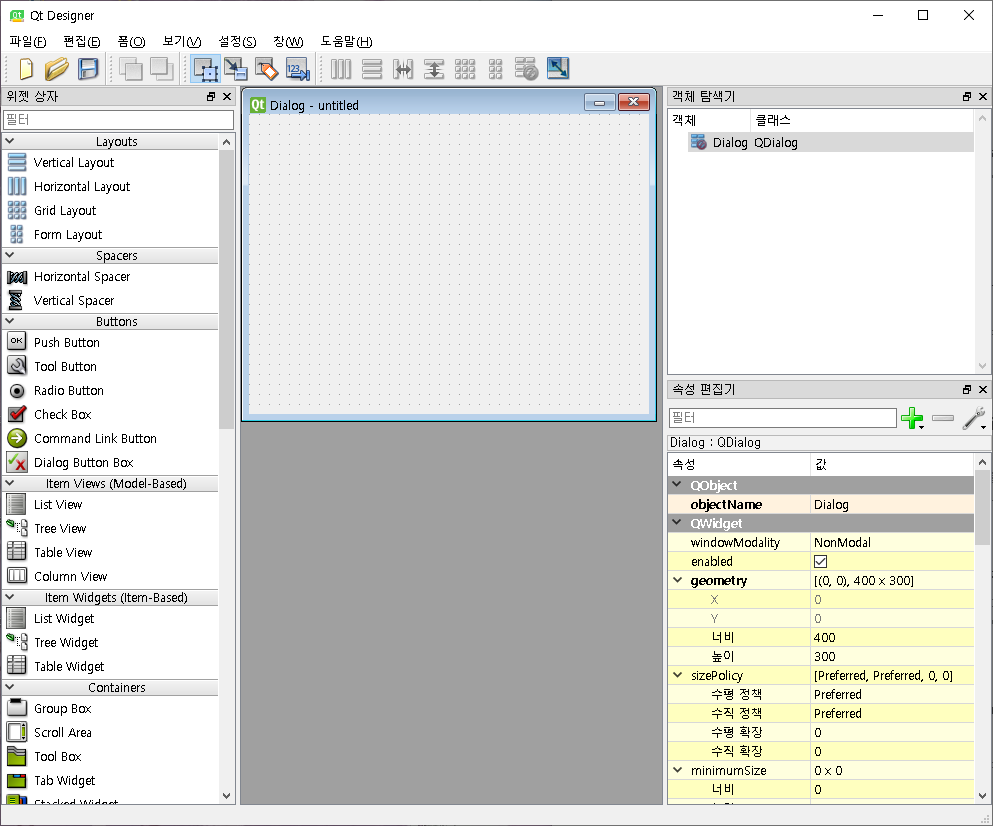Image resolution: width=993 pixels, height=826 pixels.
Task: Activate the Edit Signals/Slots mode icon
Action: tap(236, 68)
